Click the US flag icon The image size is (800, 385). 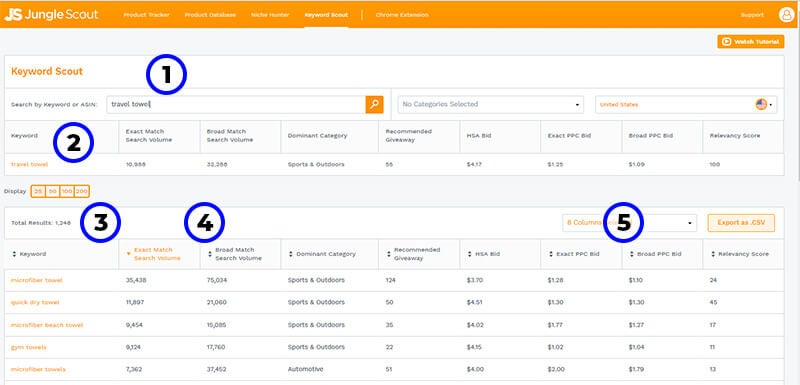tap(761, 104)
